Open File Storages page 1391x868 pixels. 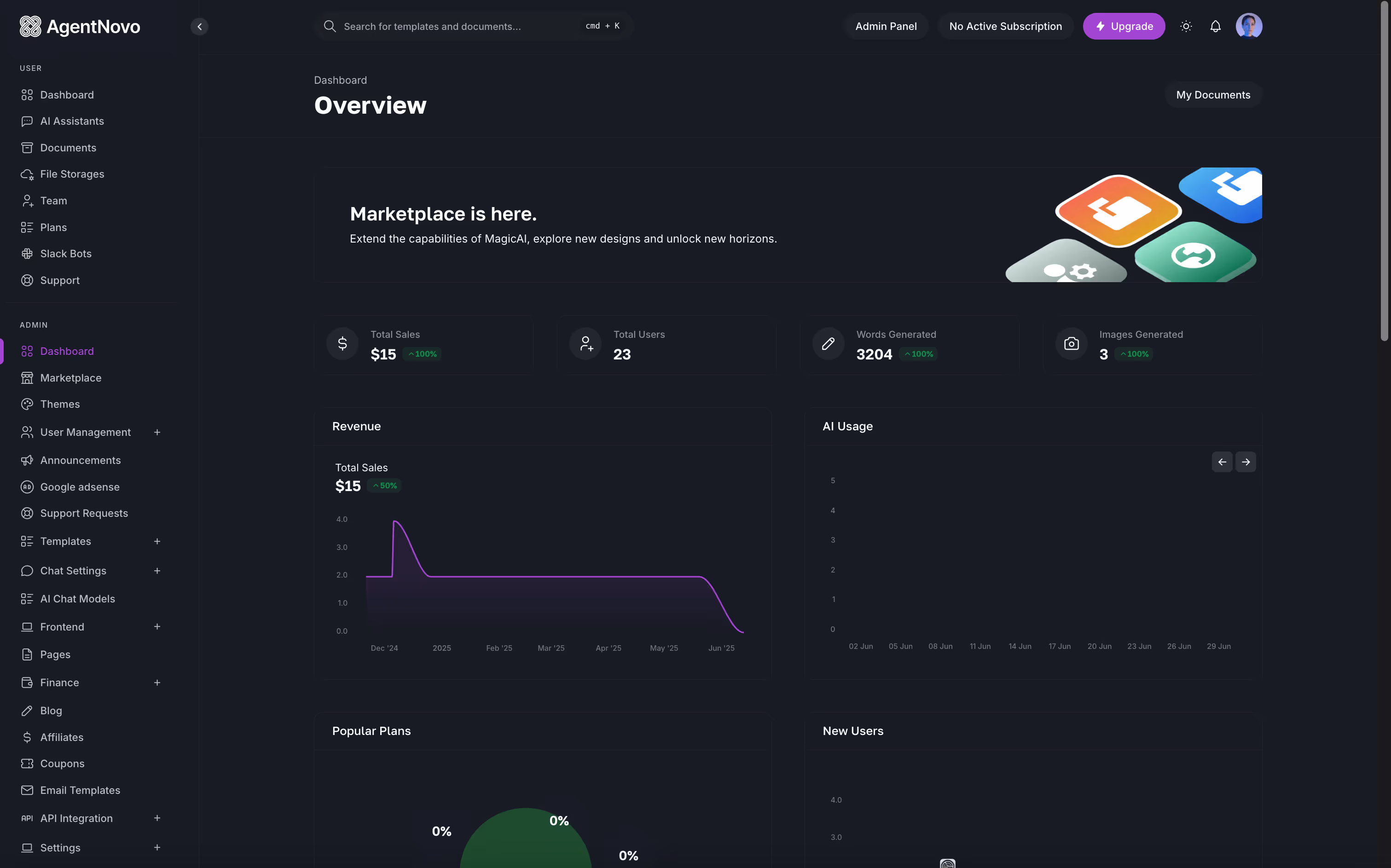pyautogui.click(x=72, y=174)
